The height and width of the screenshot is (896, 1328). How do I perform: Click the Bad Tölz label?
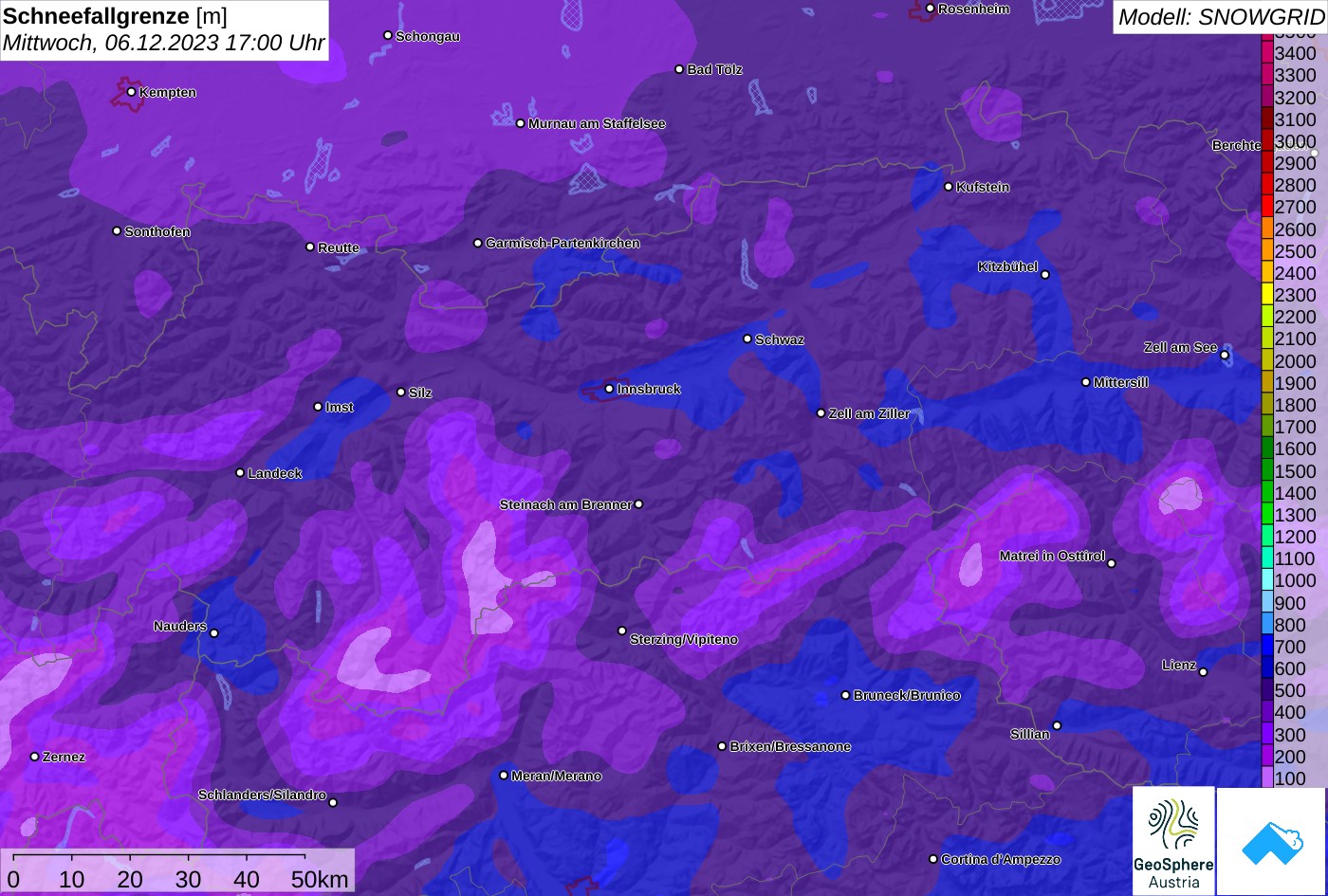715,69
